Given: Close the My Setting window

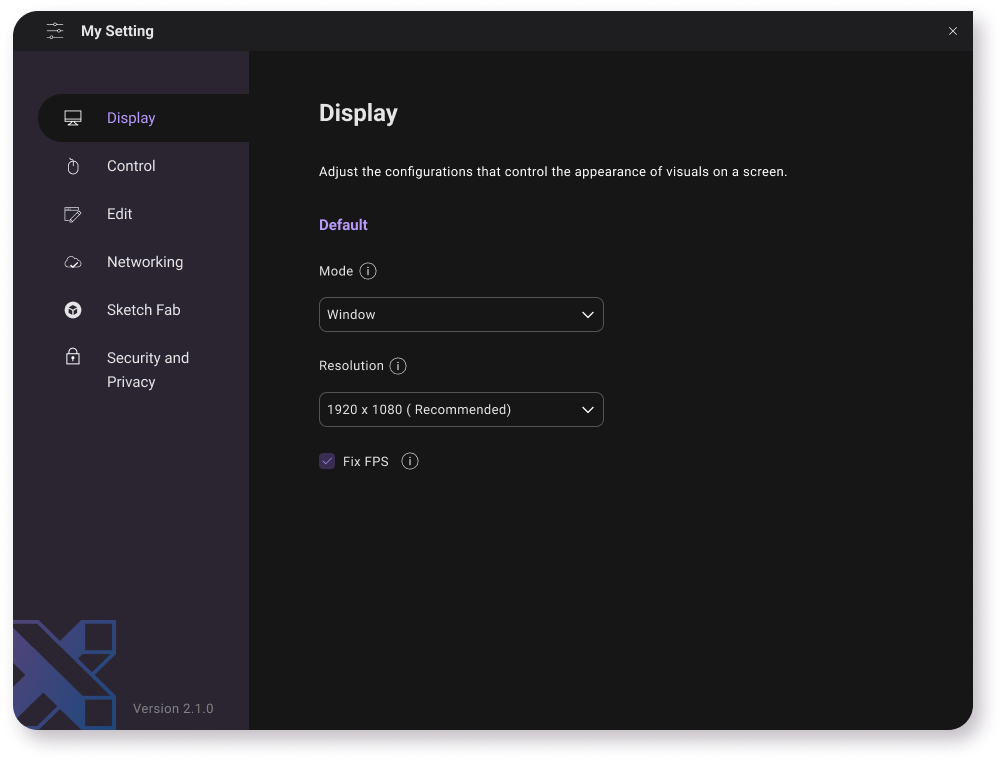Looking at the screenshot, I should (953, 31).
